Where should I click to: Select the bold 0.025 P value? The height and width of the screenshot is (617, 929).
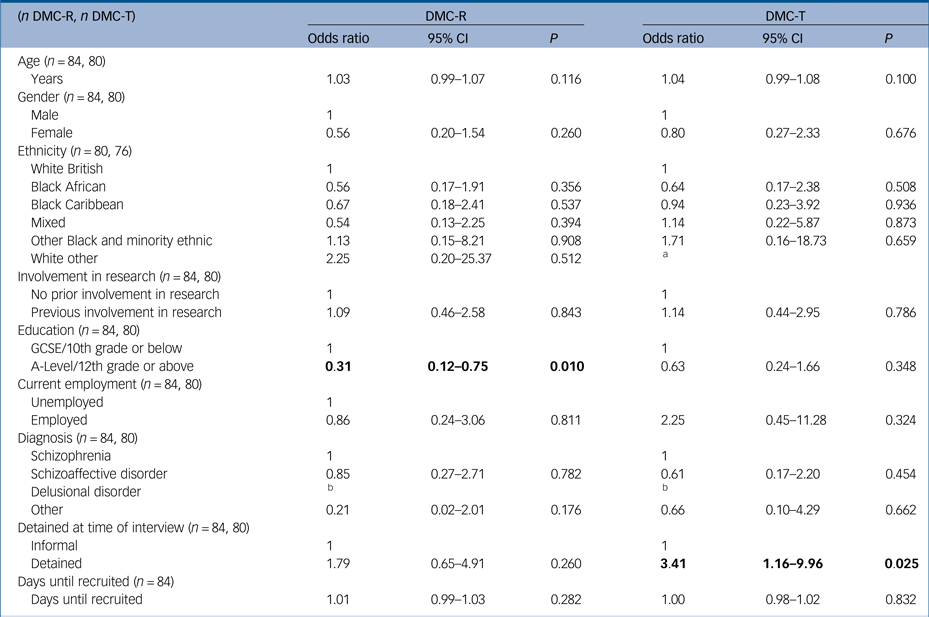(900, 564)
